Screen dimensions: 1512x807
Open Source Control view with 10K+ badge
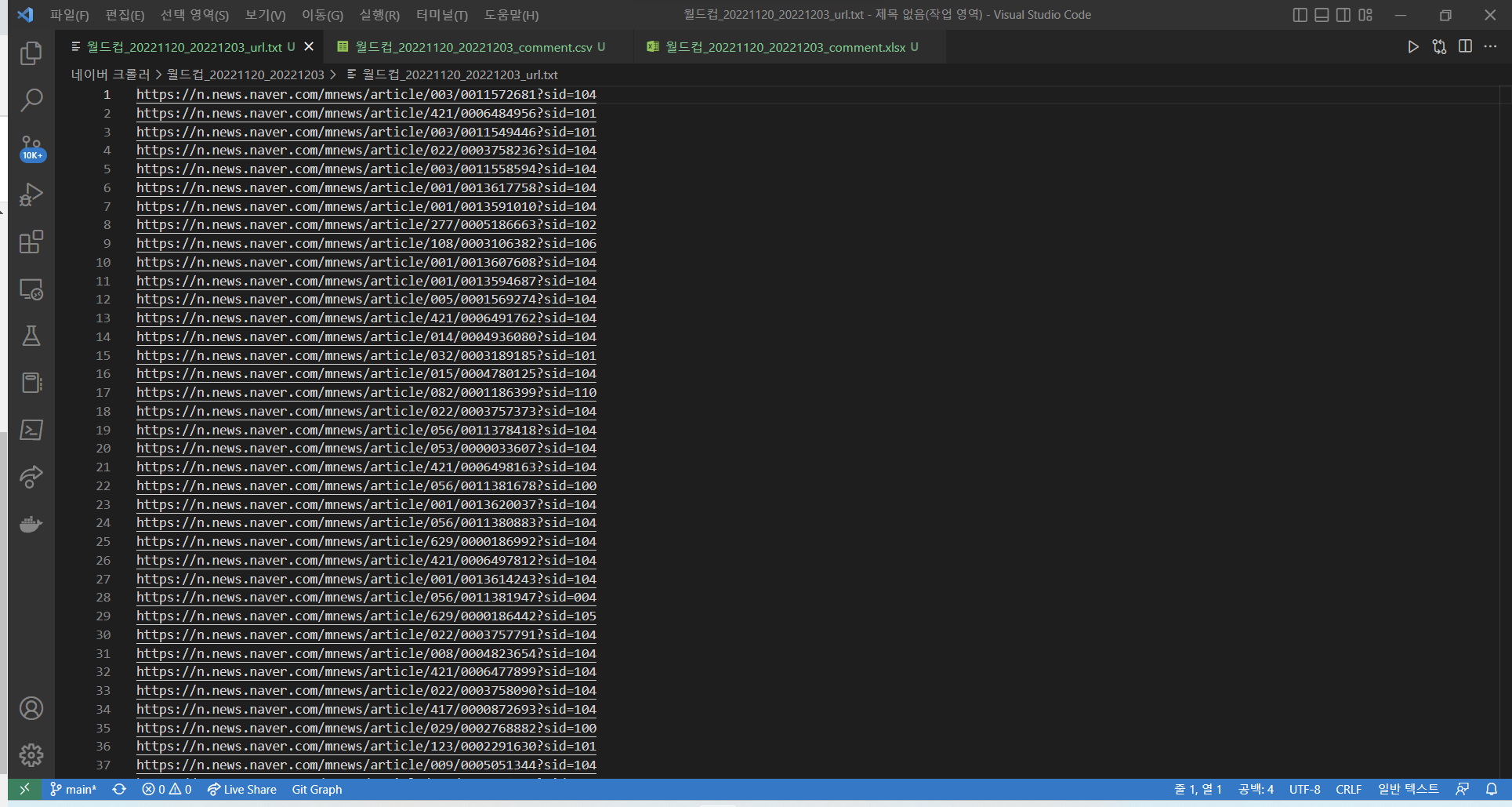click(x=31, y=147)
